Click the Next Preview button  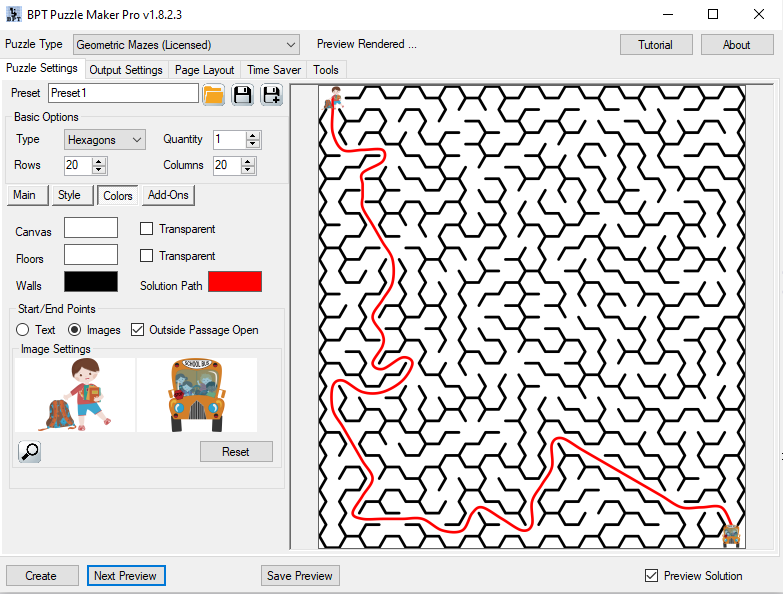pyautogui.click(x=124, y=576)
